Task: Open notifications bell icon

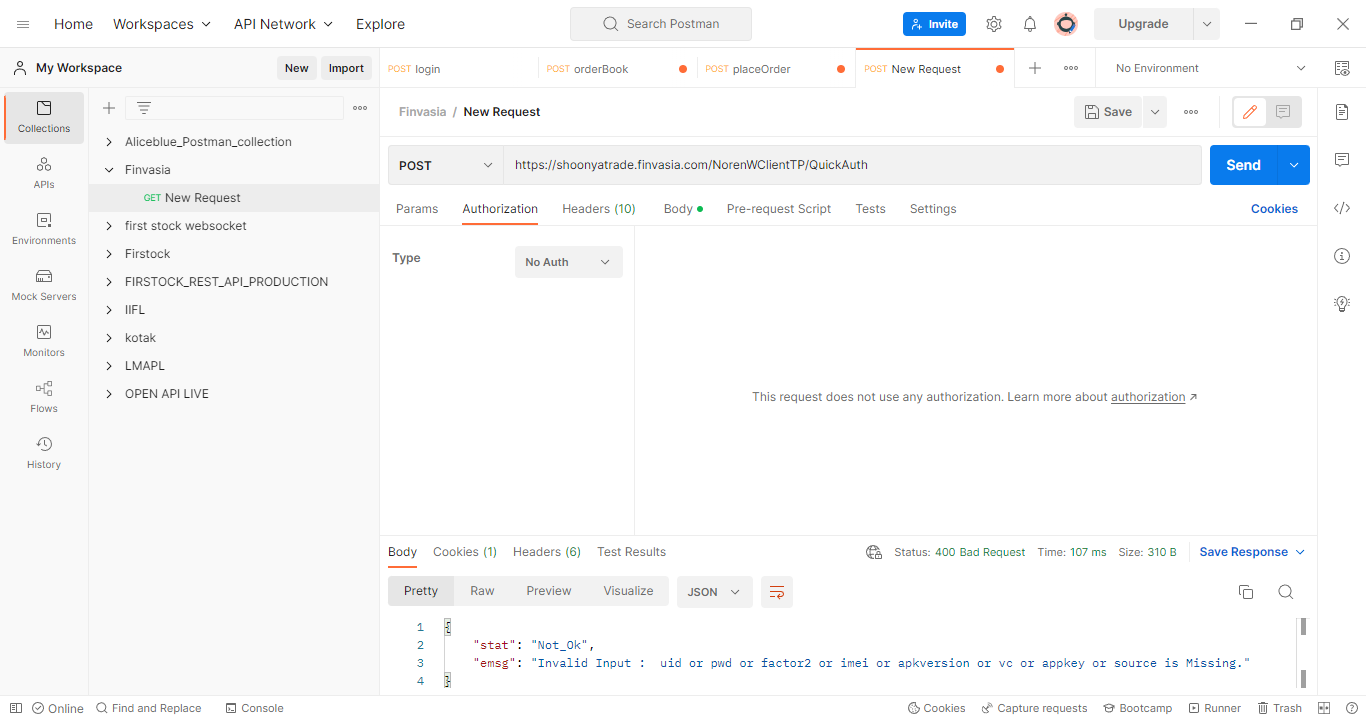Action: 1029,24
